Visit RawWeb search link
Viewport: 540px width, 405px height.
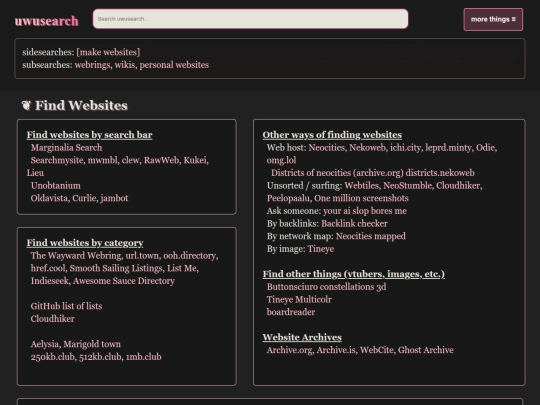click(x=162, y=160)
